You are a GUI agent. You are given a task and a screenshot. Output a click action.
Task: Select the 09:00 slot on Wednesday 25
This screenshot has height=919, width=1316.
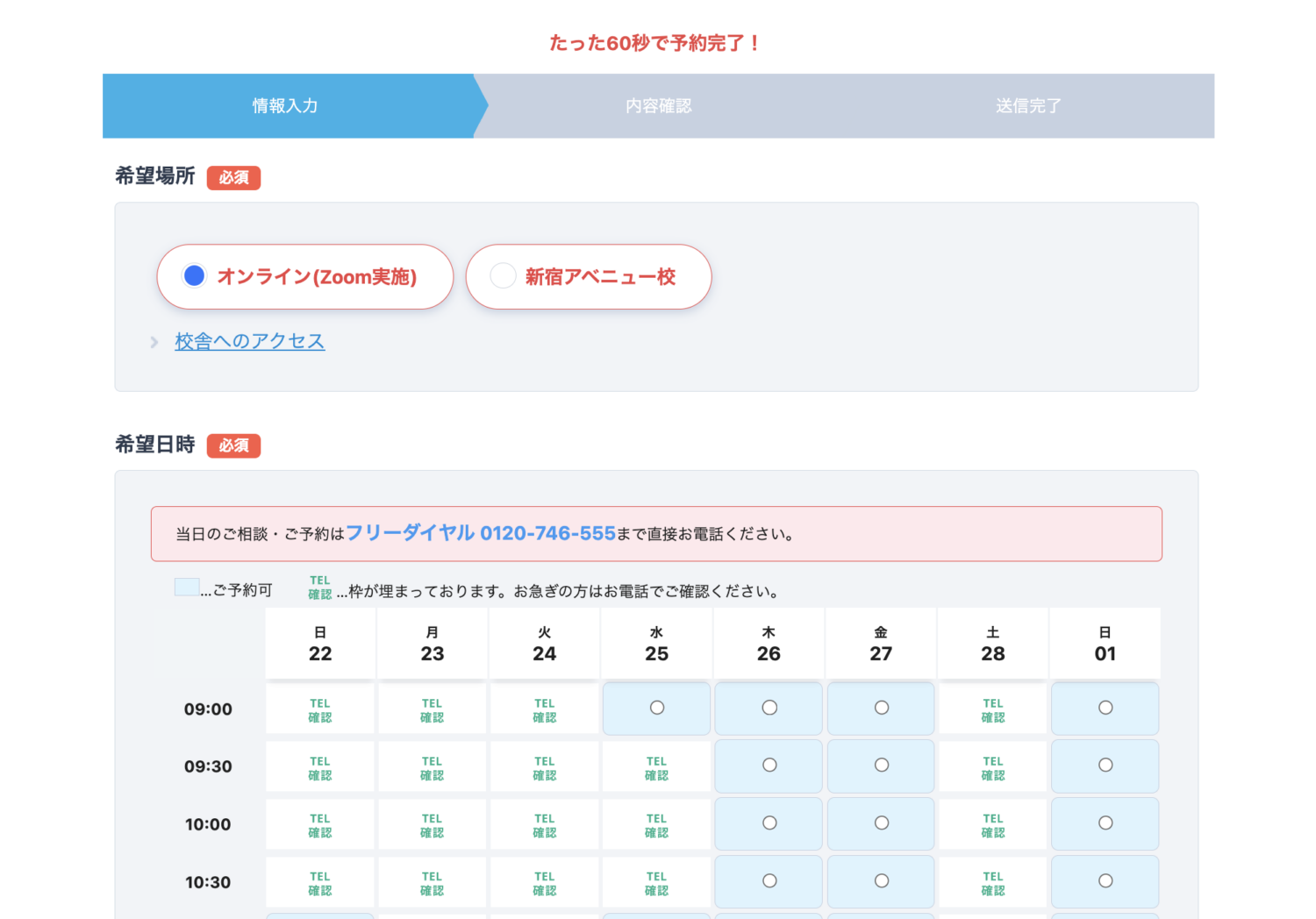click(656, 709)
